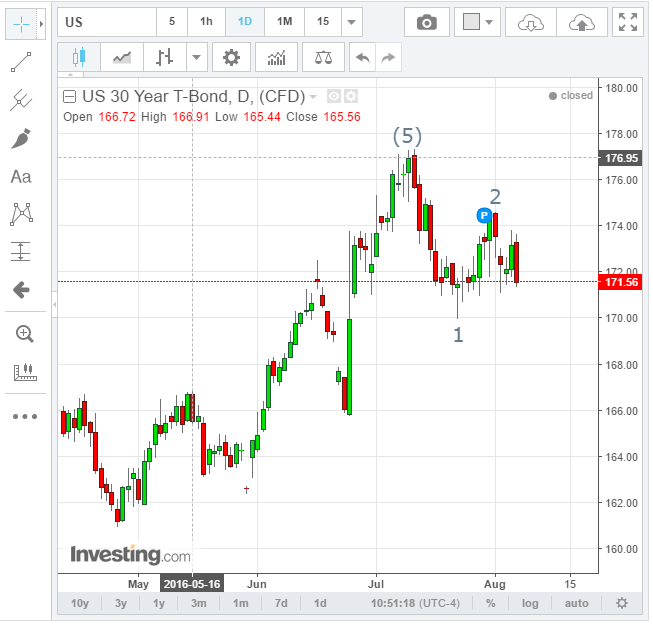This screenshot has height=625, width=653.
Task: Select candlestick chart style
Action: coord(79,57)
